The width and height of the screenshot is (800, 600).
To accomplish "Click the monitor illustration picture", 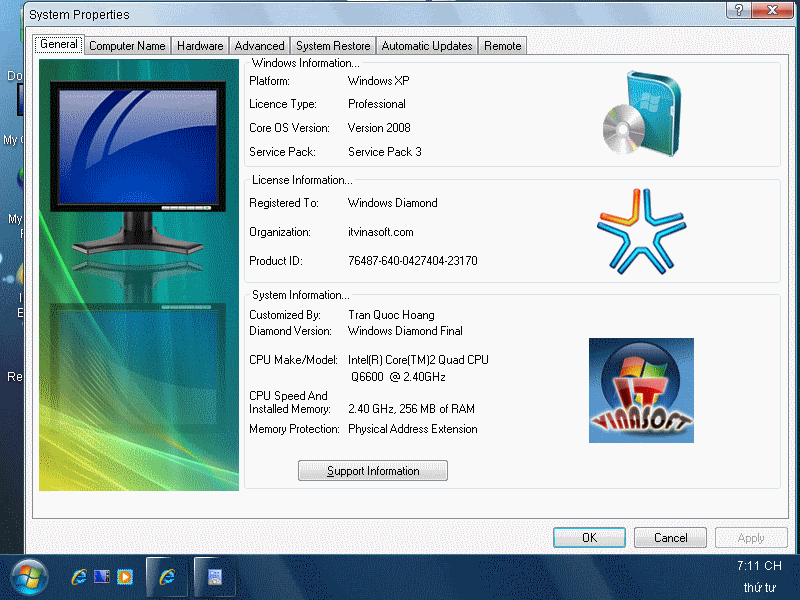I will click(139, 275).
